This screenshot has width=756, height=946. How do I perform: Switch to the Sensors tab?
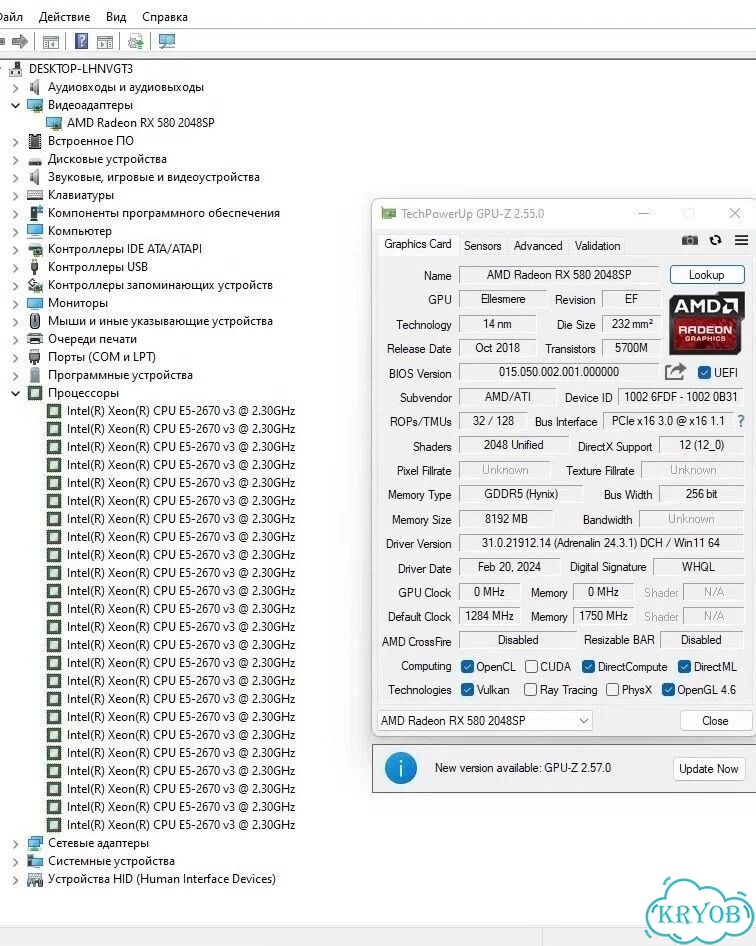coord(483,246)
